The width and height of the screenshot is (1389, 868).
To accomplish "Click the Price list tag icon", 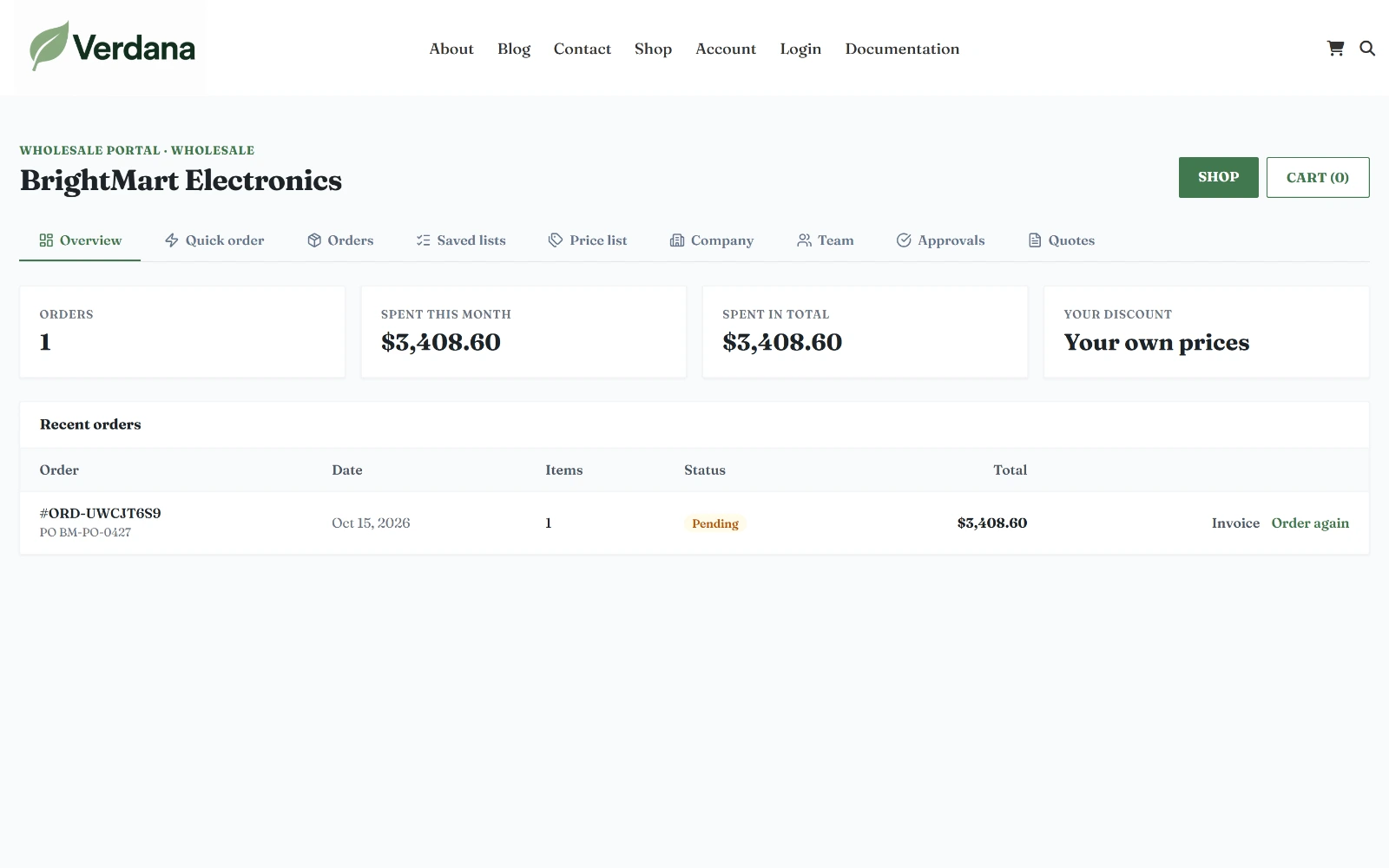I will coord(556,240).
